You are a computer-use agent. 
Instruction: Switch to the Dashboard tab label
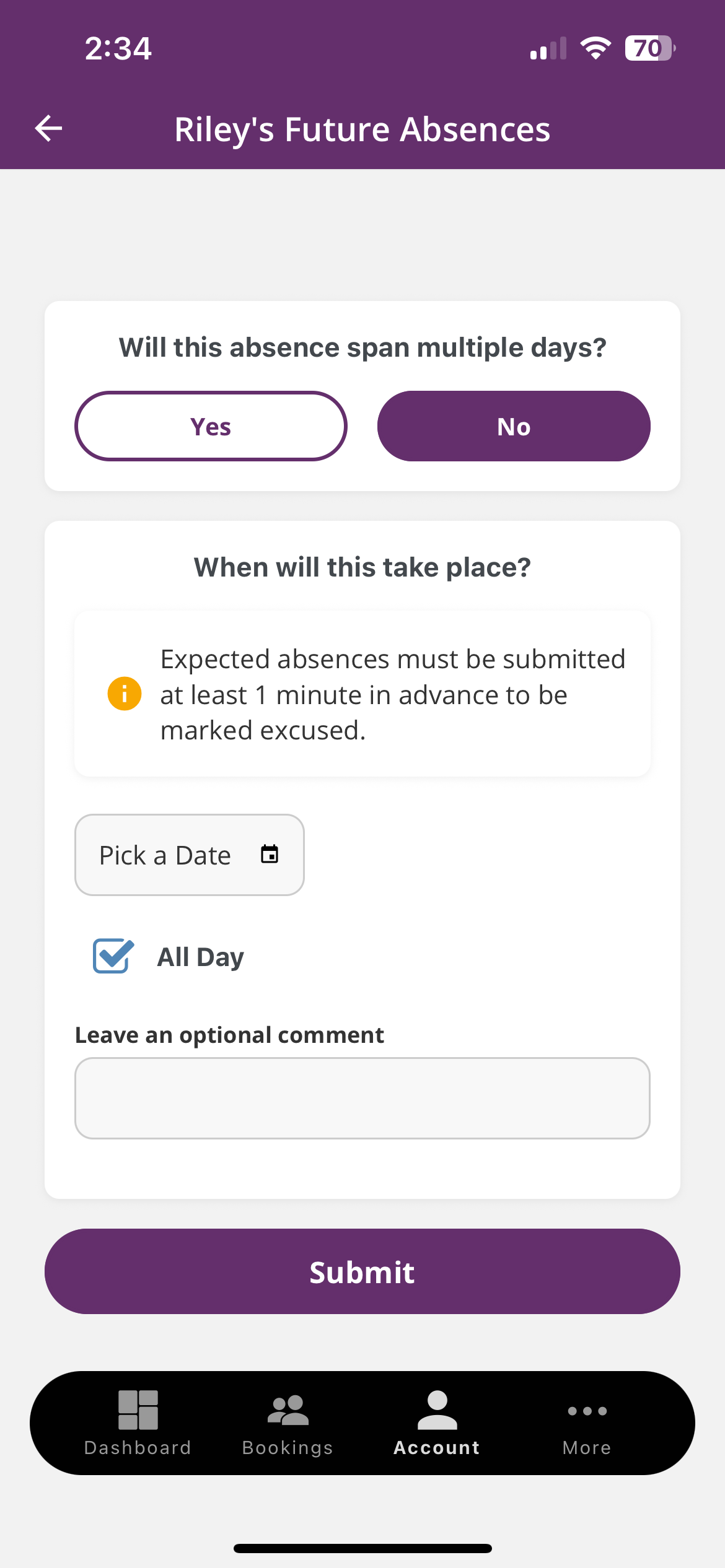[138, 1448]
